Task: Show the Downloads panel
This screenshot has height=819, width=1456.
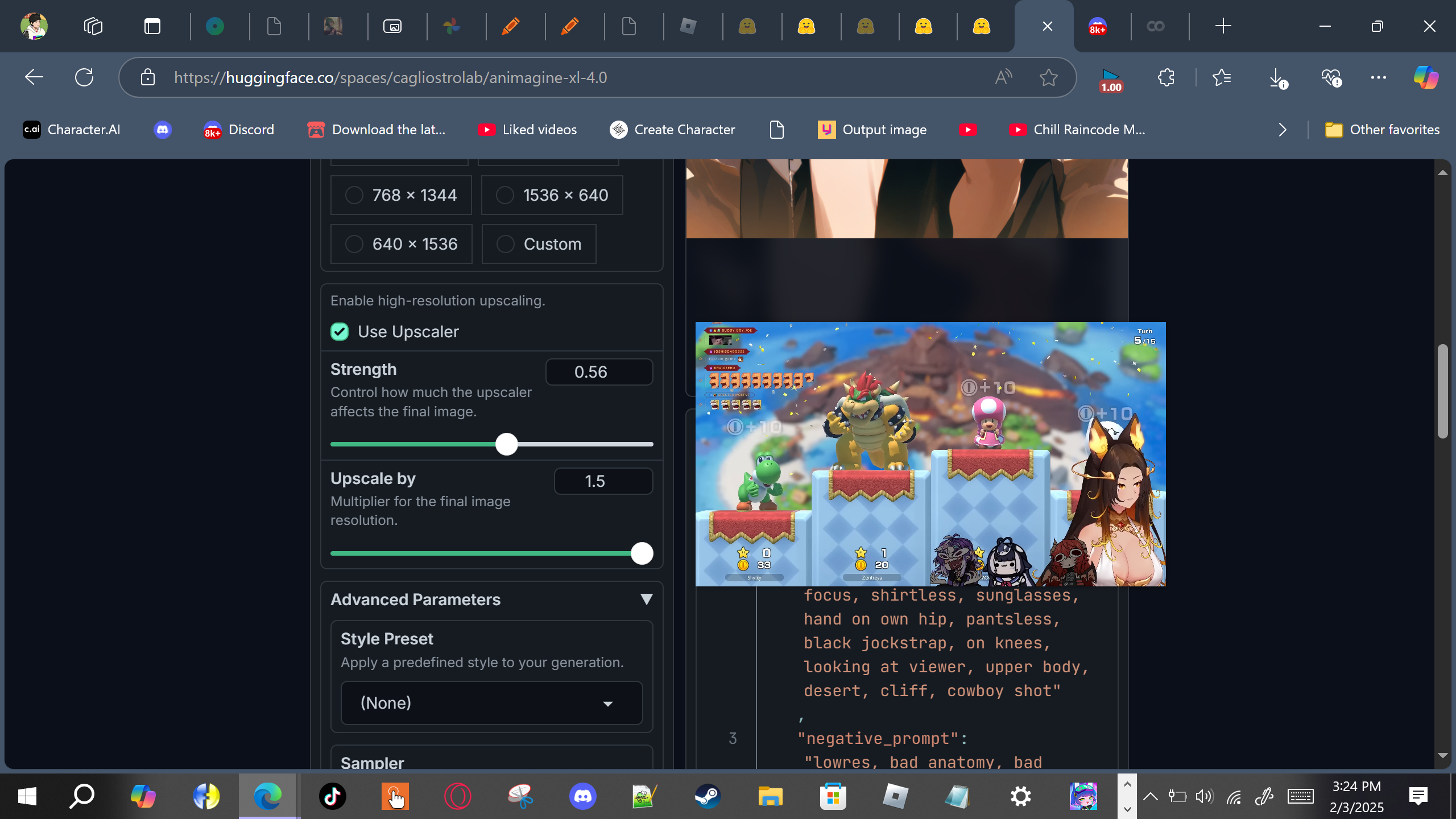Action: pos(1277,78)
